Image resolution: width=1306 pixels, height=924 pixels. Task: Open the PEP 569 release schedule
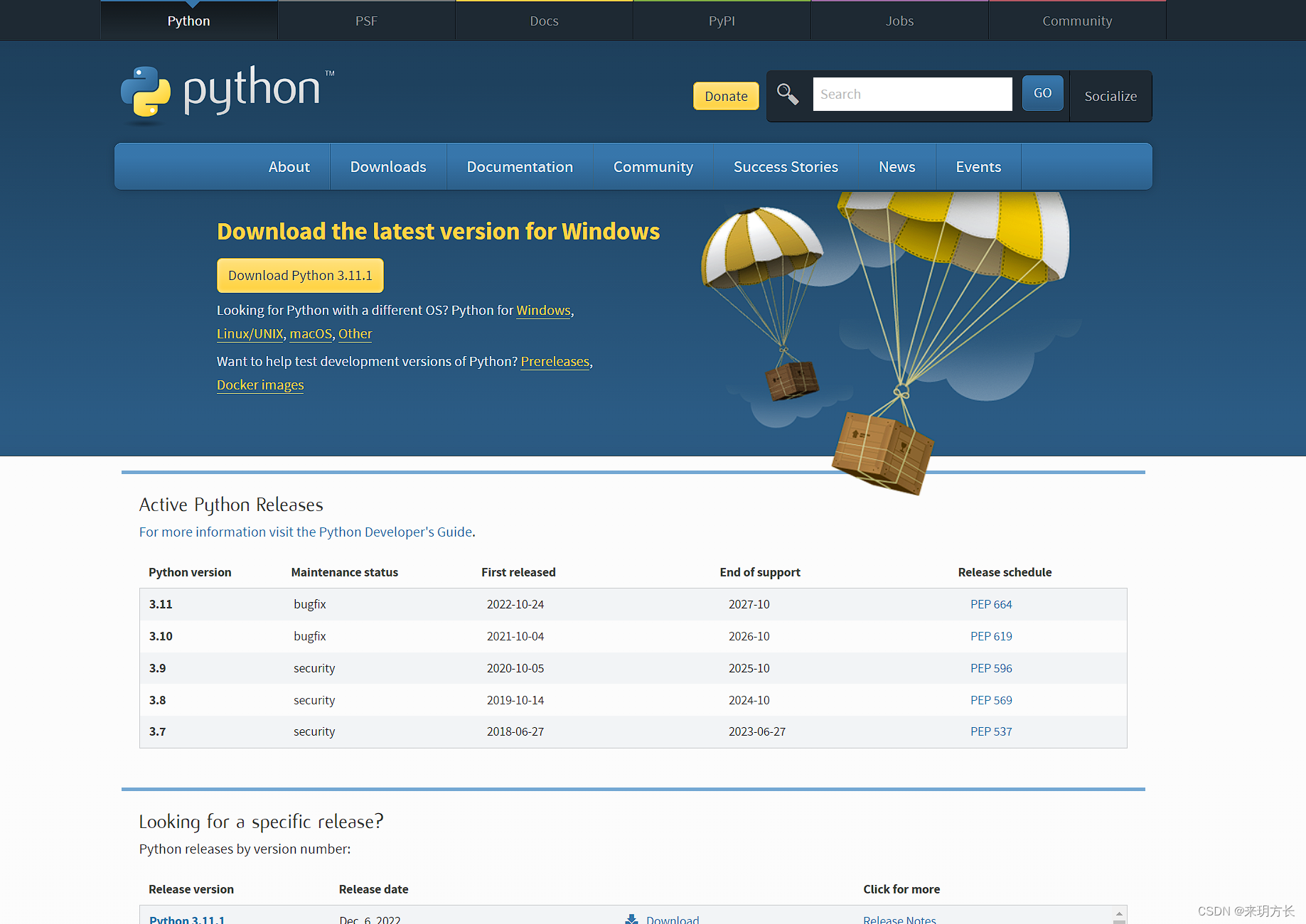991,700
